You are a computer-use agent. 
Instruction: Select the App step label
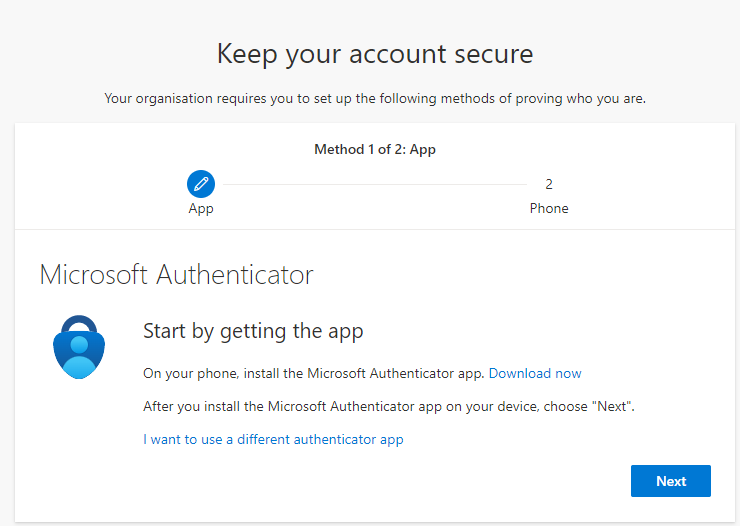[201, 209]
